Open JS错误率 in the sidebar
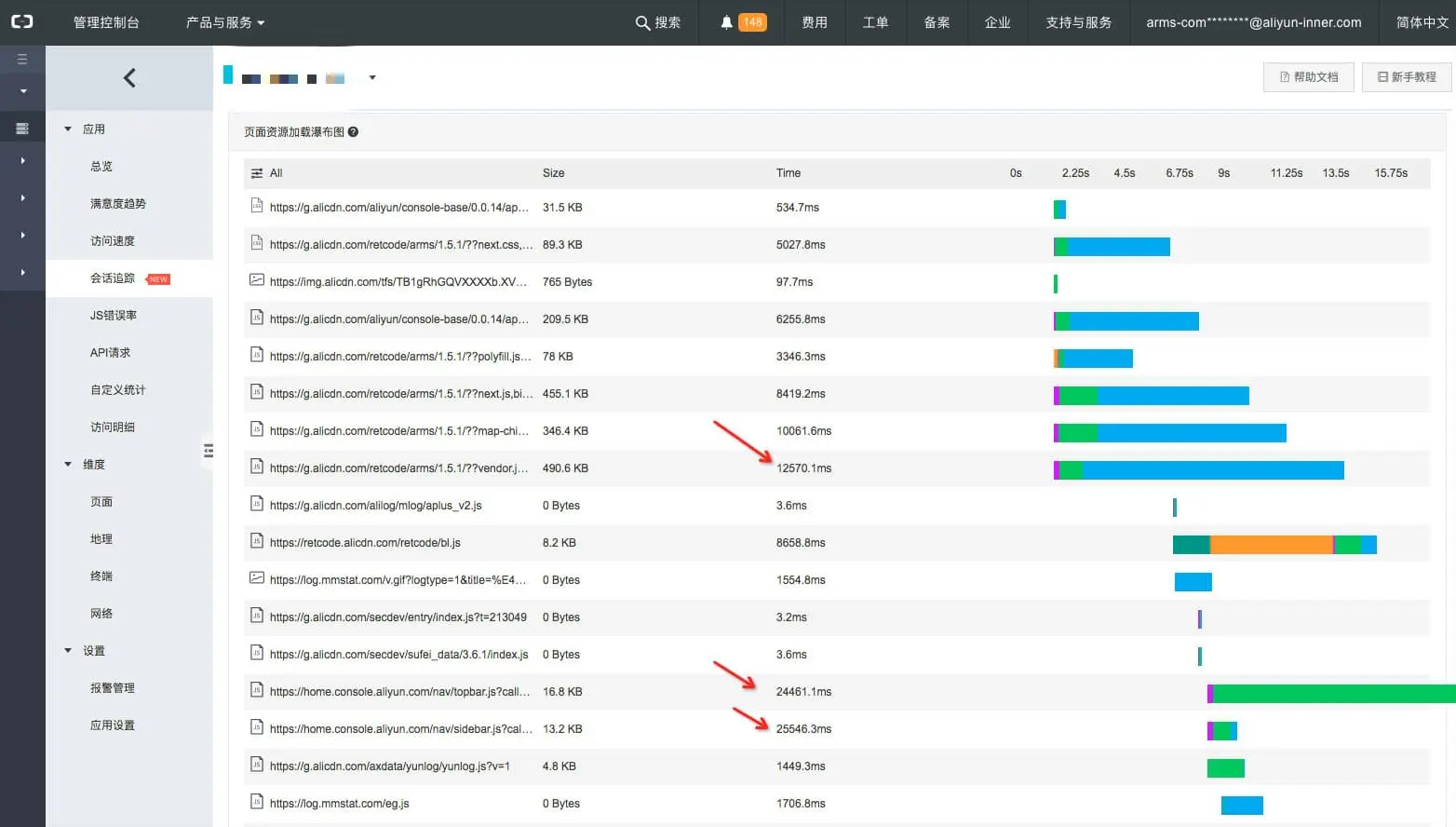Screen dimensions: 1456x827 114,316
